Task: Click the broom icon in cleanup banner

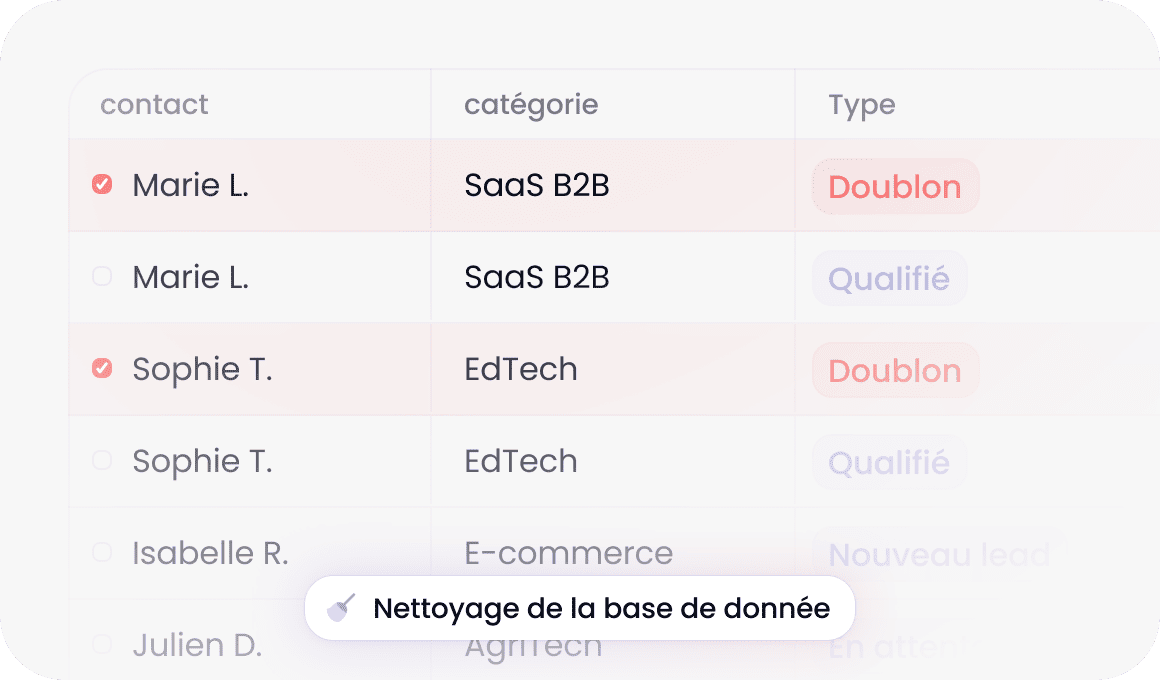Action: click(x=341, y=608)
